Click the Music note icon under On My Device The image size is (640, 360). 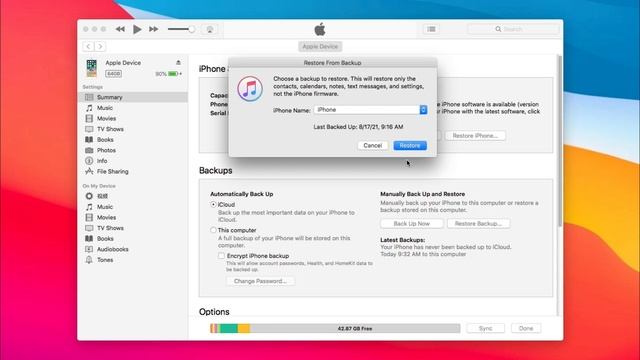[x=89, y=207]
